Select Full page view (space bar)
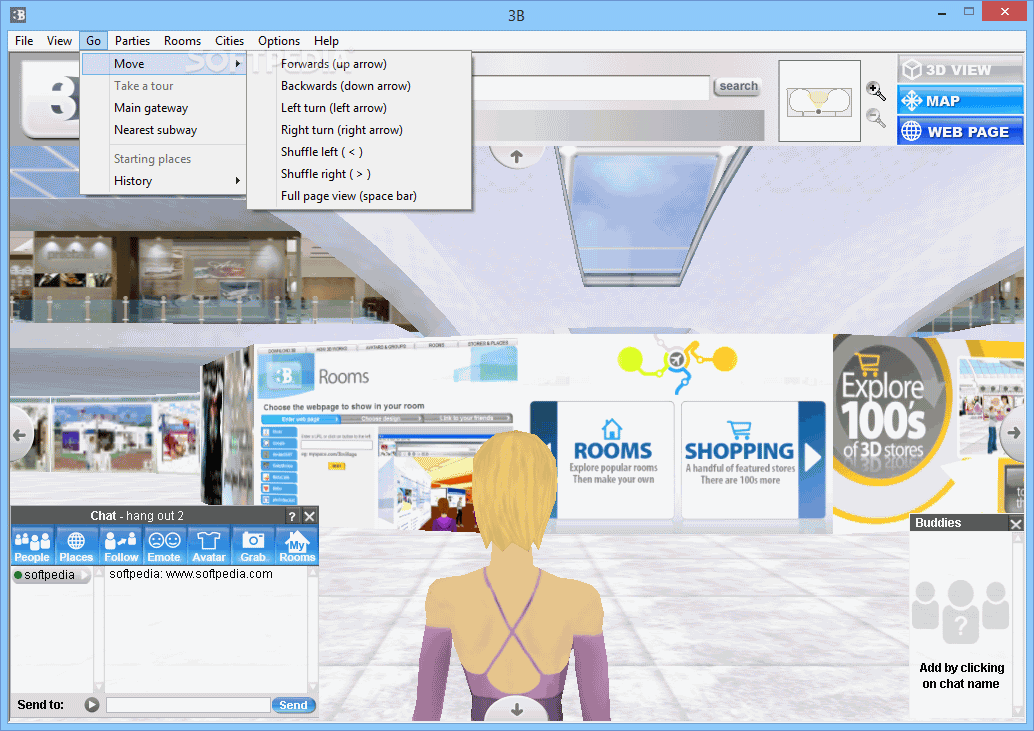This screenshot has height=731, width=1034. click(x=359, y=196)
